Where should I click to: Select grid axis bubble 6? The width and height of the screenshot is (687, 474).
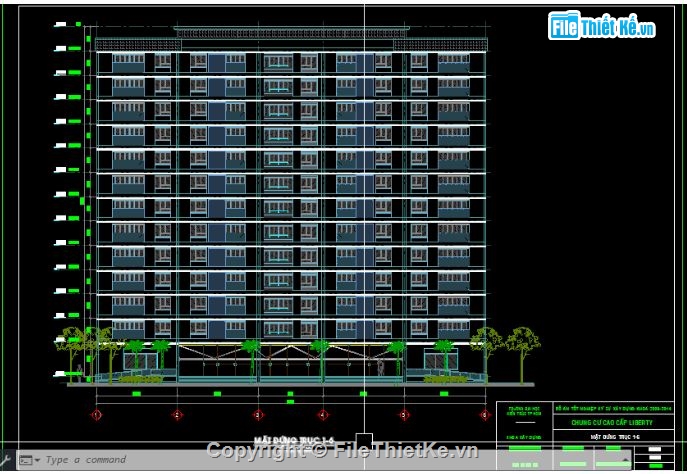[485, 414]
